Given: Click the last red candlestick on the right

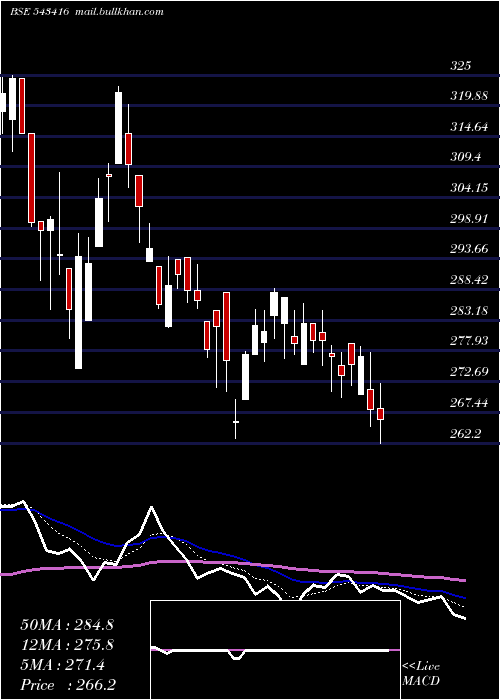Looking at the screenshot, I should pyautogui.click(x=380, y=414).
